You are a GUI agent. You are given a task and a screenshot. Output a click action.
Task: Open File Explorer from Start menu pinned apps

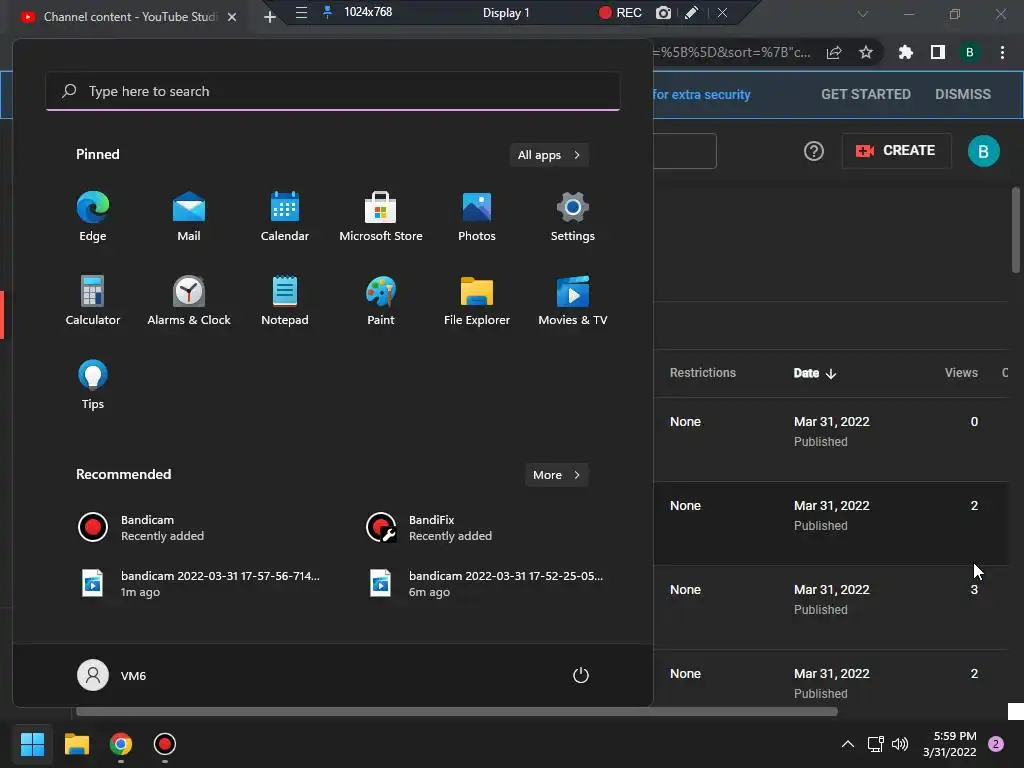[477, 301]
